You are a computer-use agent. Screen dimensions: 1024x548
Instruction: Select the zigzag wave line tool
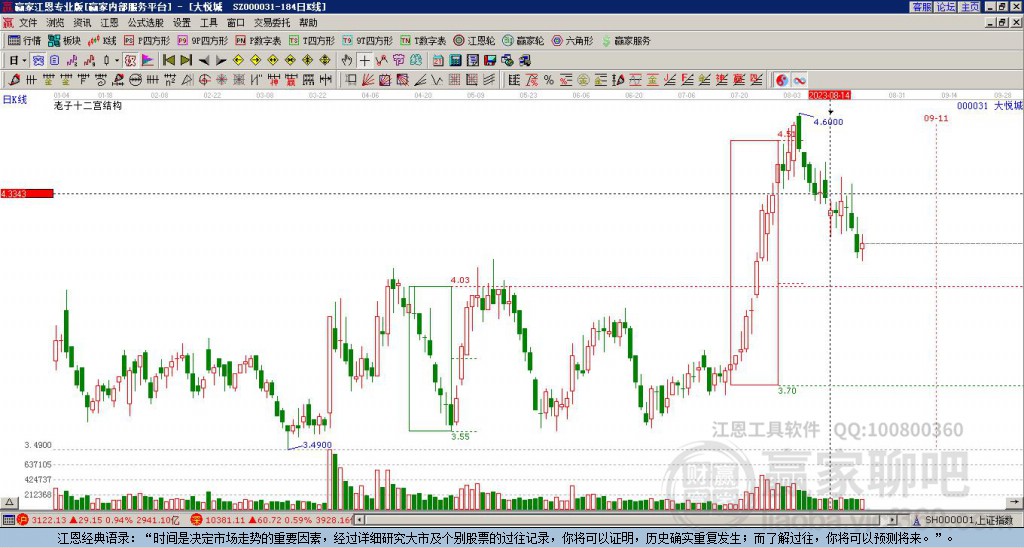click(436, 80)
